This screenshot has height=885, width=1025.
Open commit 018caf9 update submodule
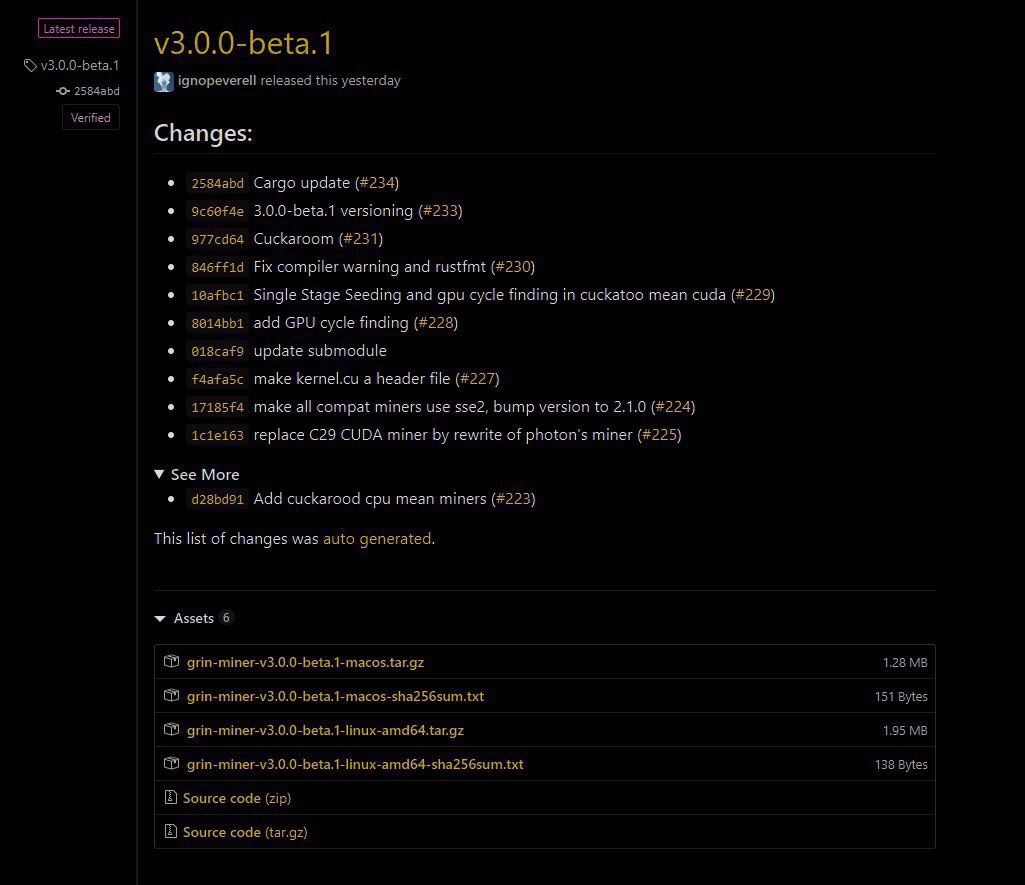pyautogui.click(x=217, y=351)
